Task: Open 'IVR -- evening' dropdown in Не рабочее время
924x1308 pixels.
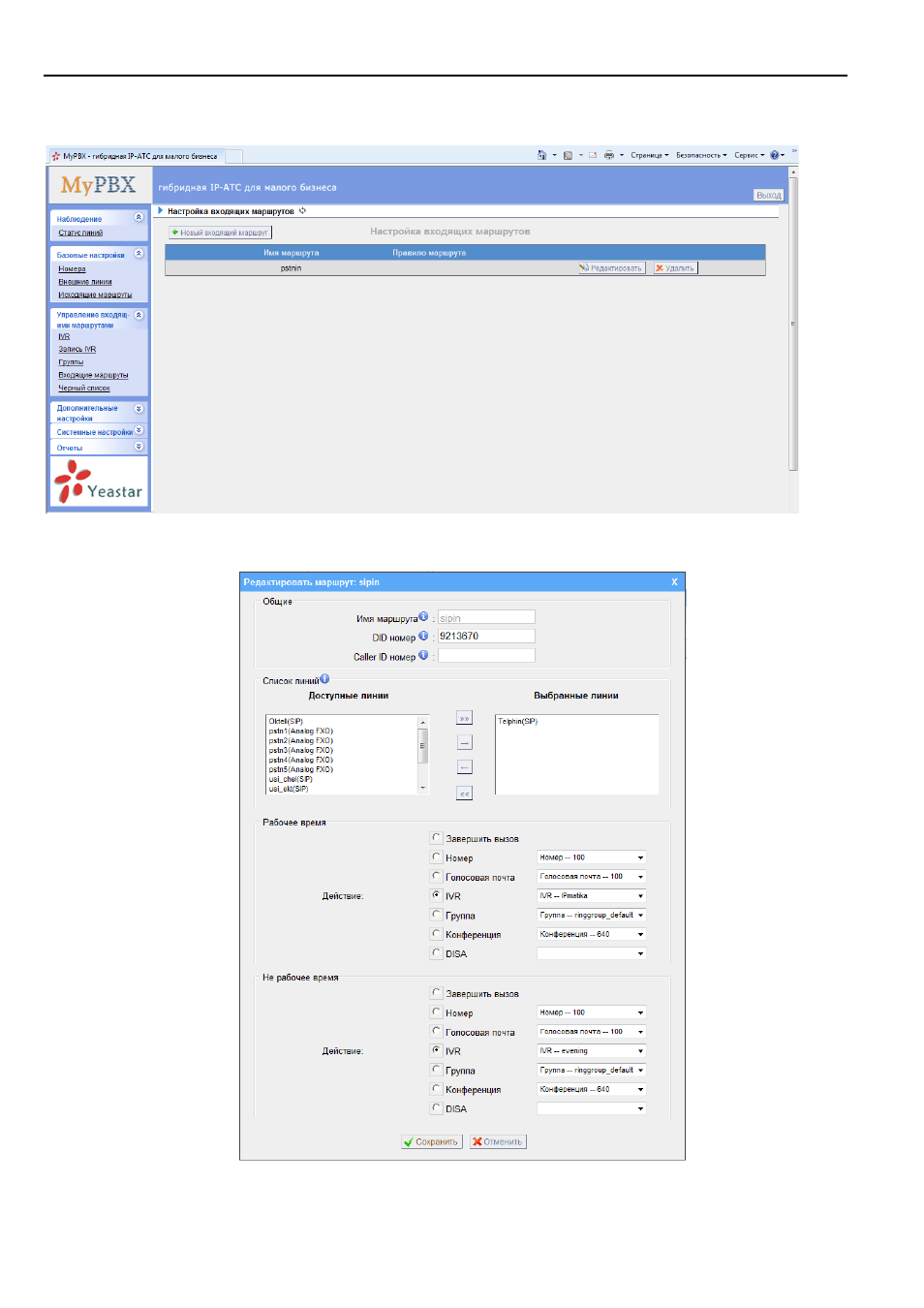Action: [592, 1051]
